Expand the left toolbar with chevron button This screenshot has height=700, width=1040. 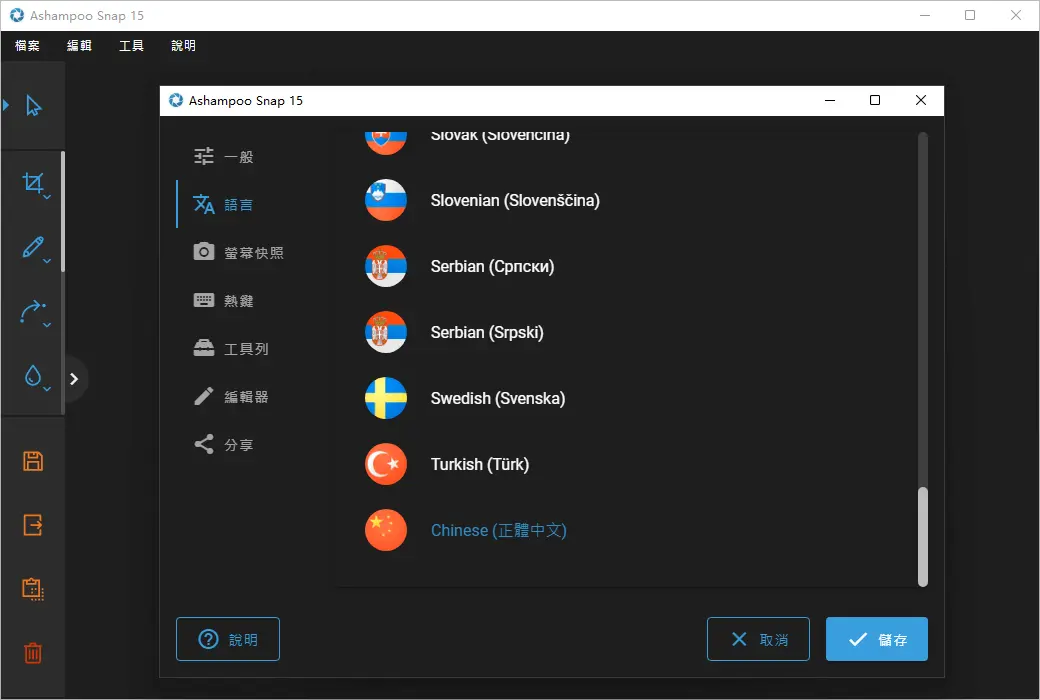pos(74,379)
